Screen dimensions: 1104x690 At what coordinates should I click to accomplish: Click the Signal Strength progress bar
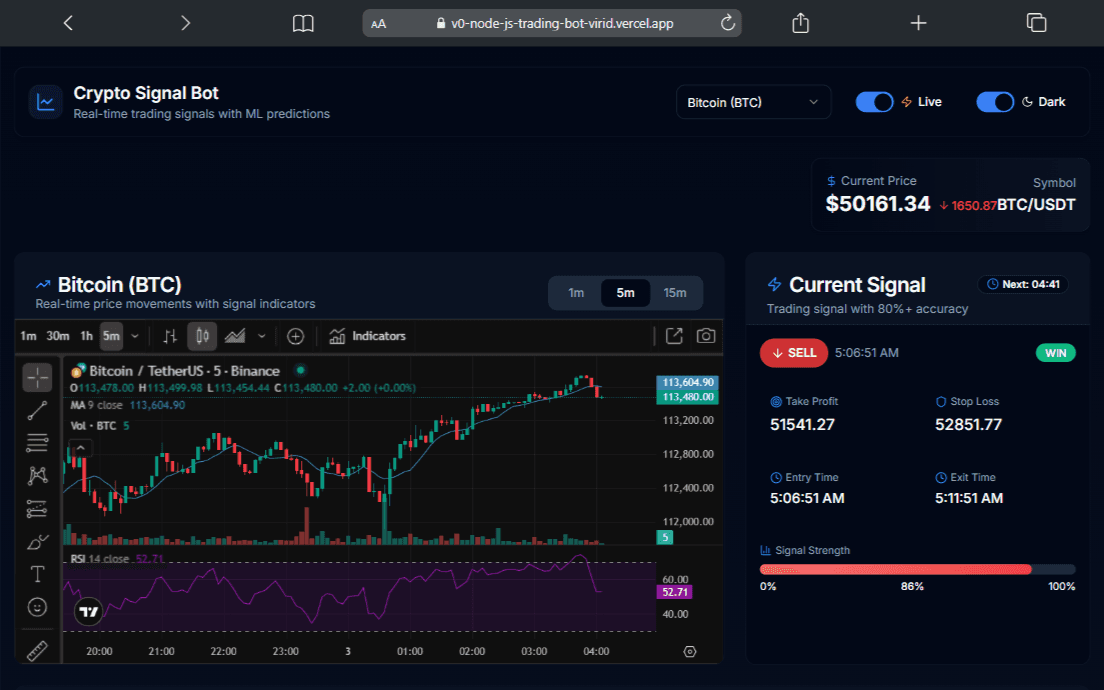tap(917, 569)
